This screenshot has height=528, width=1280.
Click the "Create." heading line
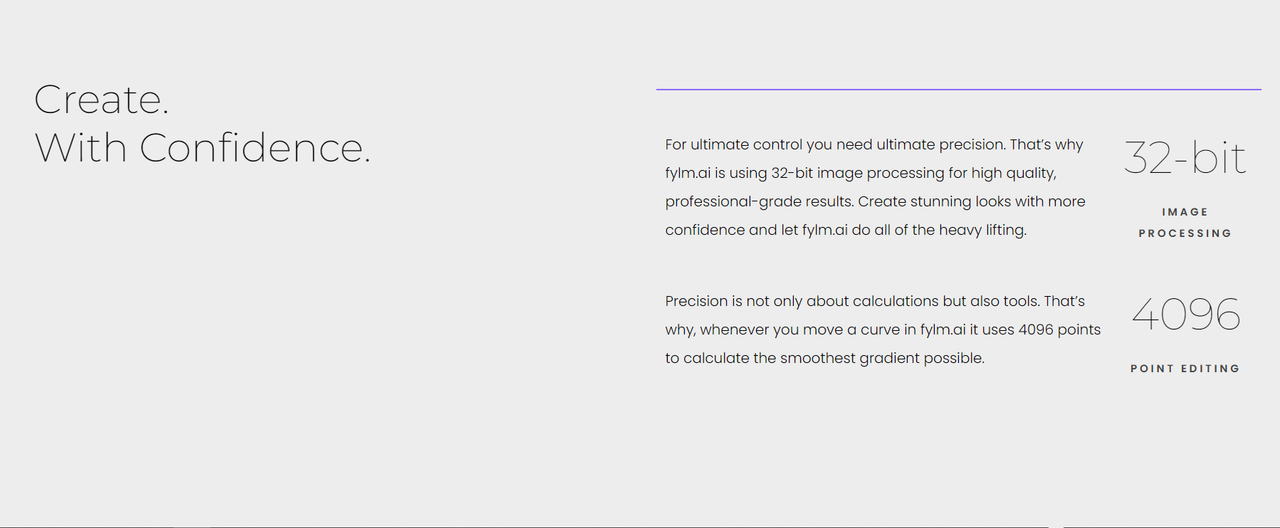click(x=101, y=100)
